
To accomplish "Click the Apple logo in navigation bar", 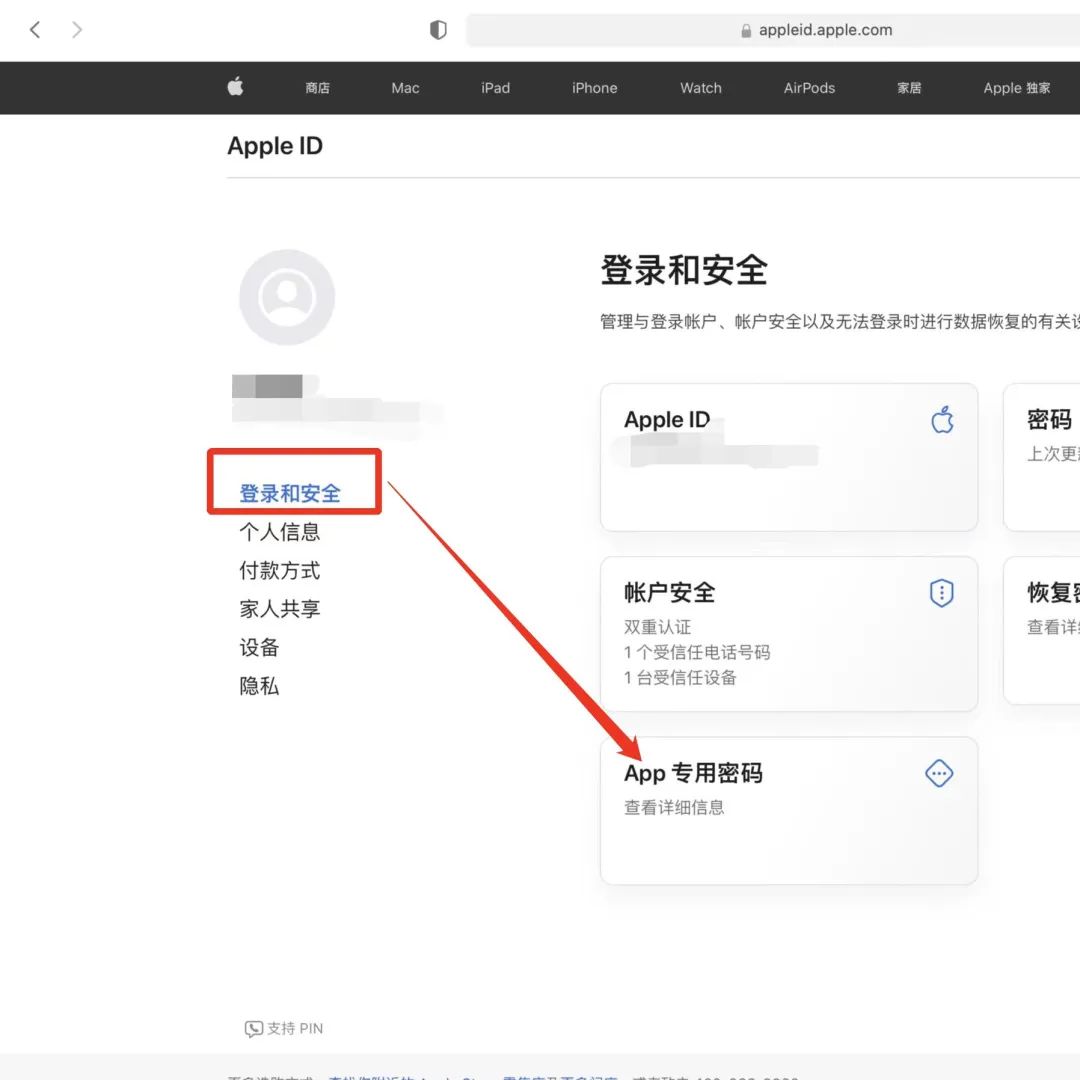I will pos(236,87).
